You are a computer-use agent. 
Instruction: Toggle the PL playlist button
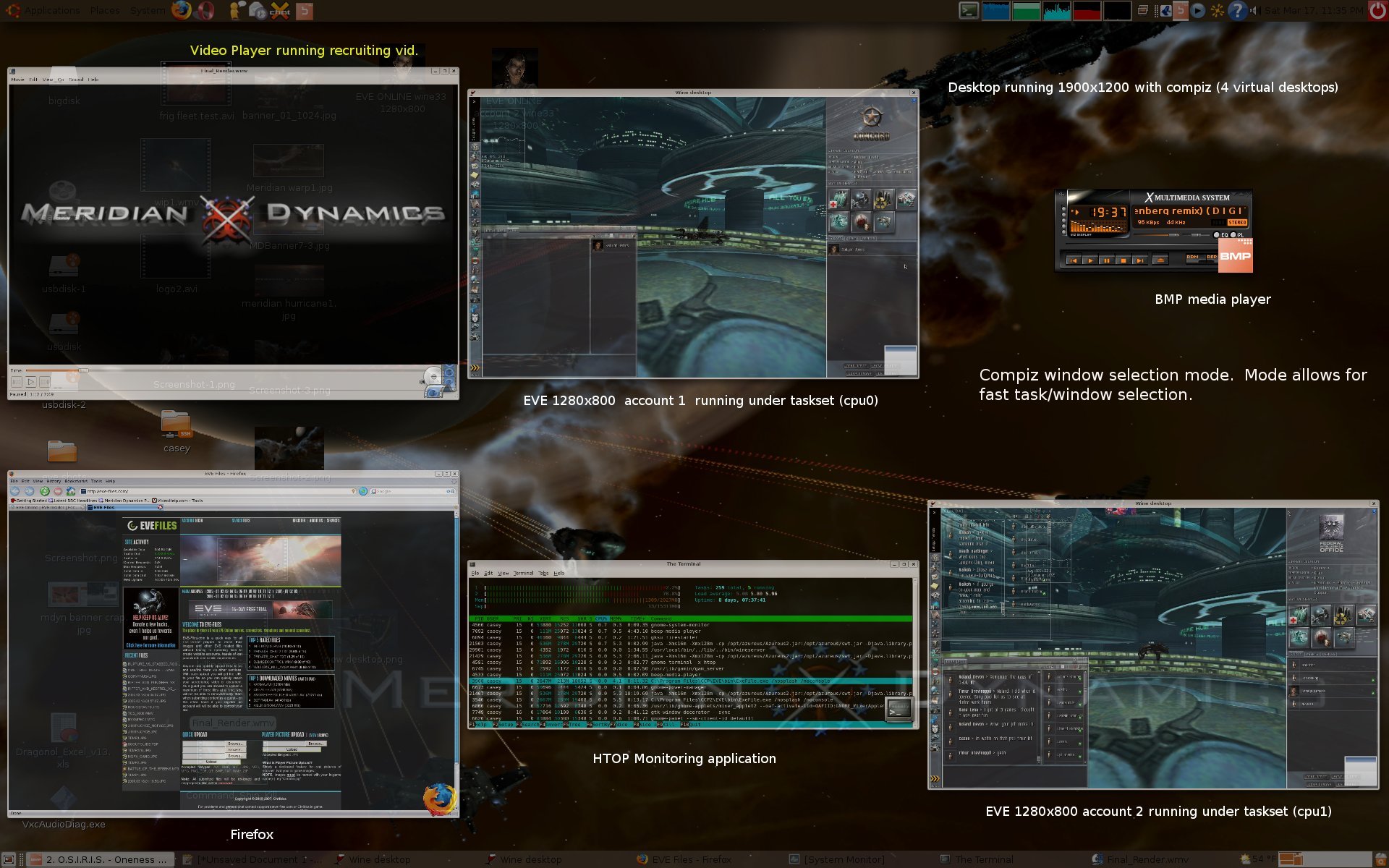point(1233,235)
